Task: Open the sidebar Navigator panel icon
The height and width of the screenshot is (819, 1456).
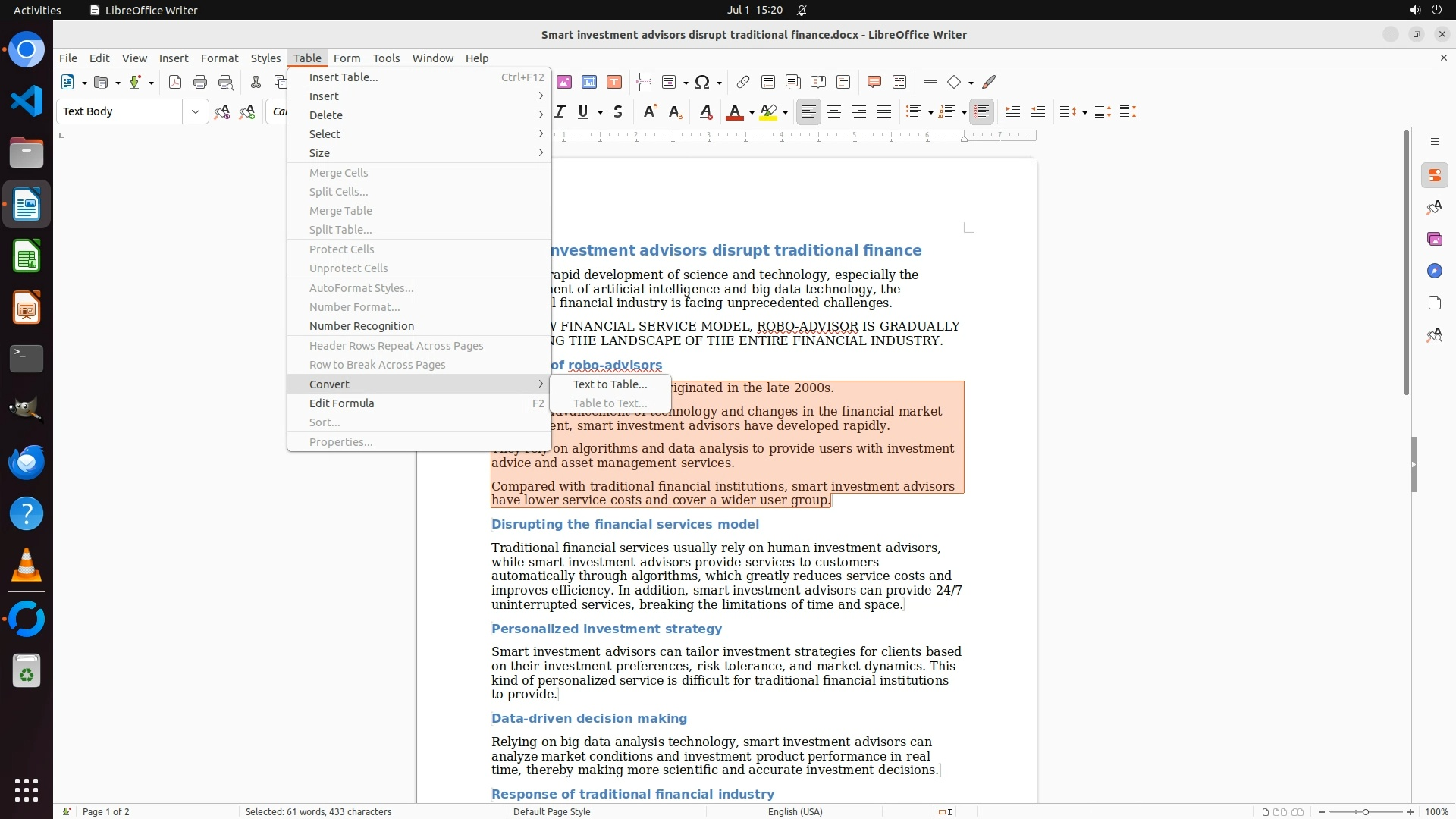Action: point(1434,271)
